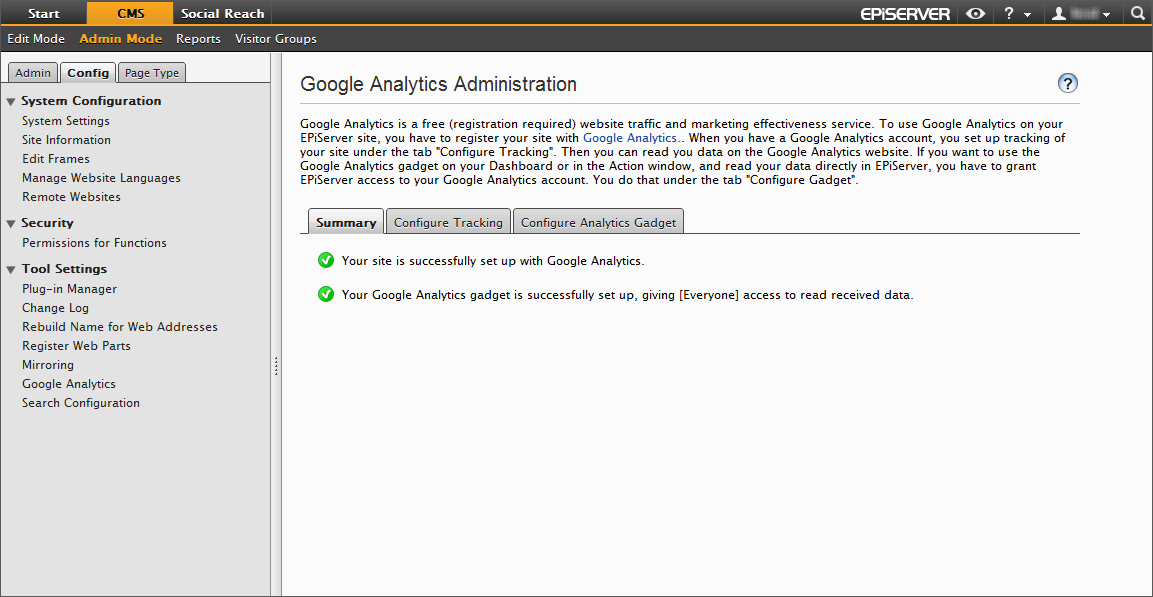Select the Admin tab in sidebar
The height and width of the screenshot is (597, 1153).
[33, 73]
